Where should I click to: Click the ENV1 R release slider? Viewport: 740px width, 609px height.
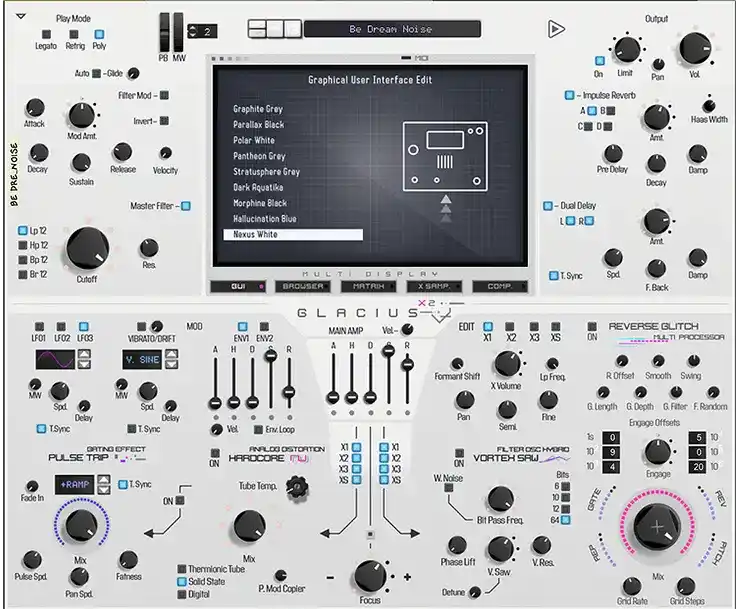point(289,392)
